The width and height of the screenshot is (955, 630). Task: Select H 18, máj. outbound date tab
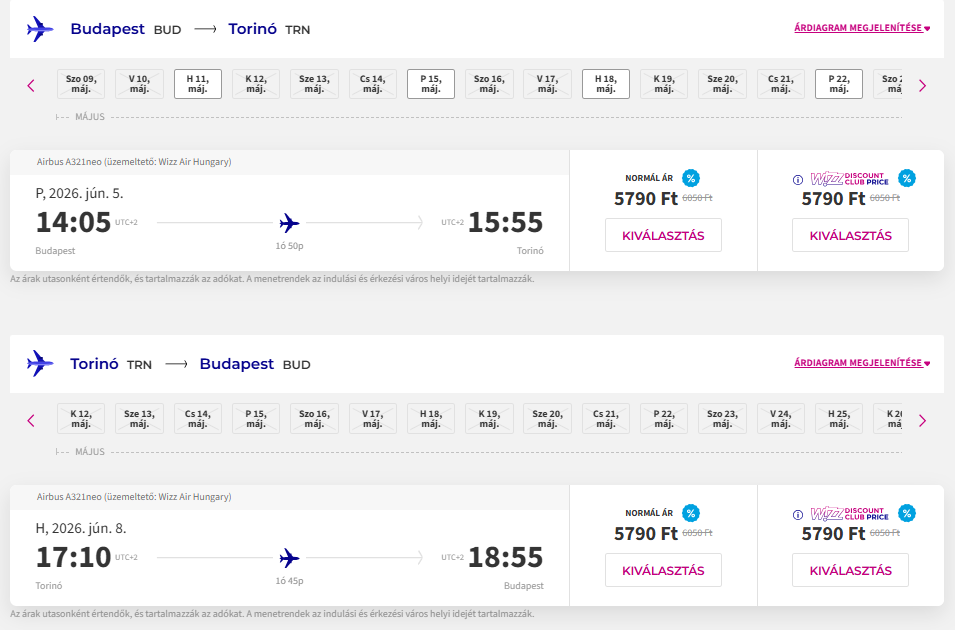click(606, 84)
